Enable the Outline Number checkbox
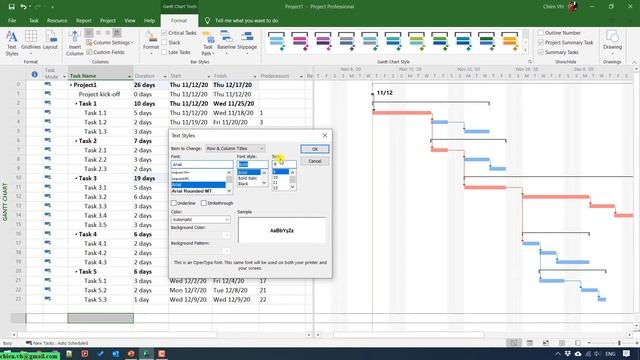 (541, 33)
